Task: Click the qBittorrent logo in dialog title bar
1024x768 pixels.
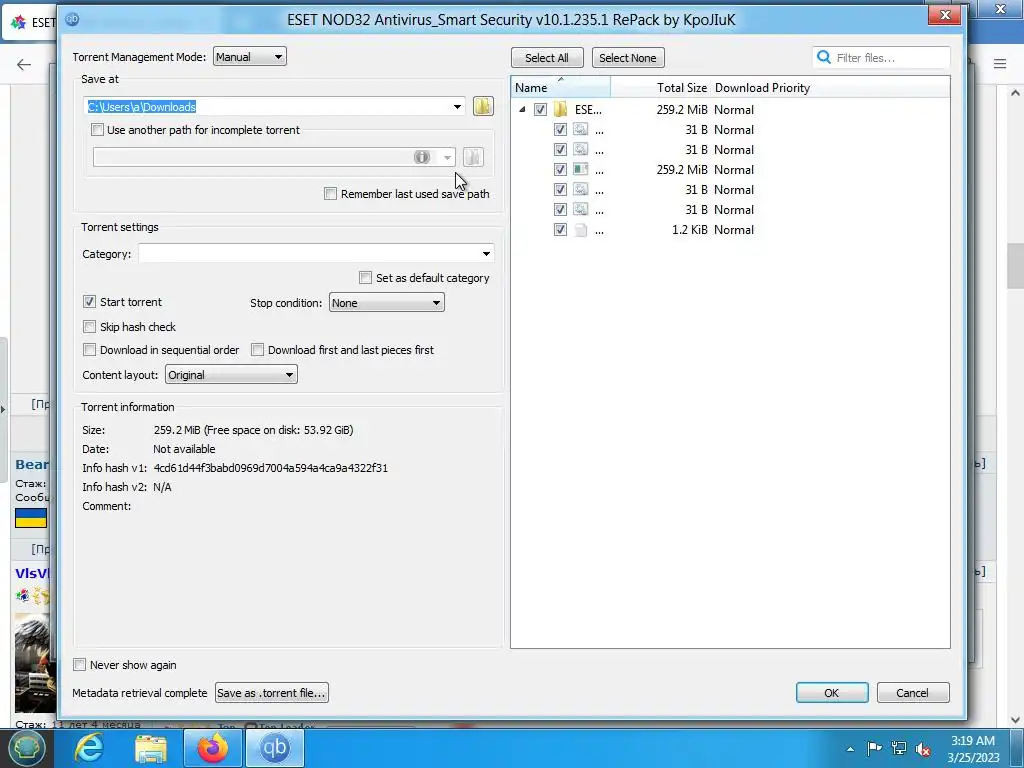Action: 72,19
